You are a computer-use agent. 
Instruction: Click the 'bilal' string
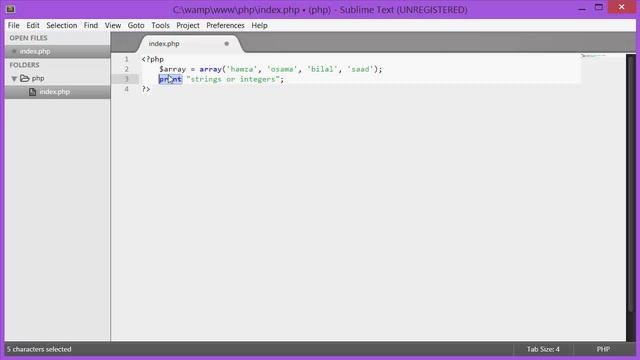pos(322,69)
